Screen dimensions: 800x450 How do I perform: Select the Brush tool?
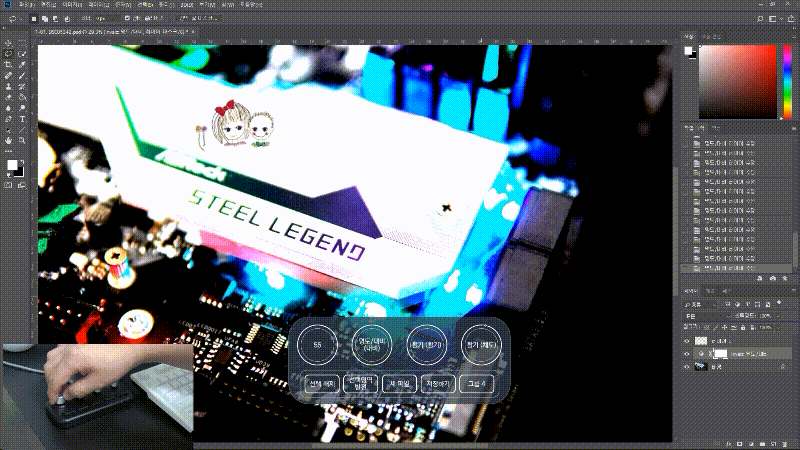22,76
